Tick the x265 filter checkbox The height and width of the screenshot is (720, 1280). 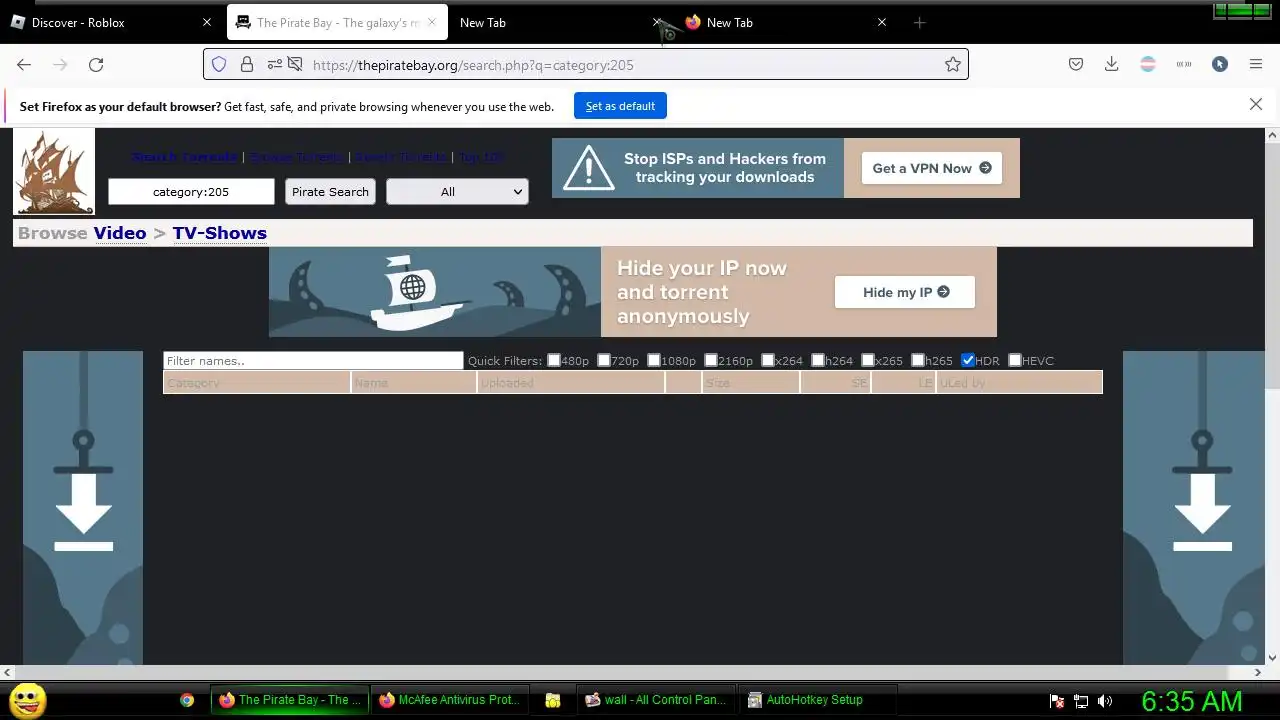868,360
